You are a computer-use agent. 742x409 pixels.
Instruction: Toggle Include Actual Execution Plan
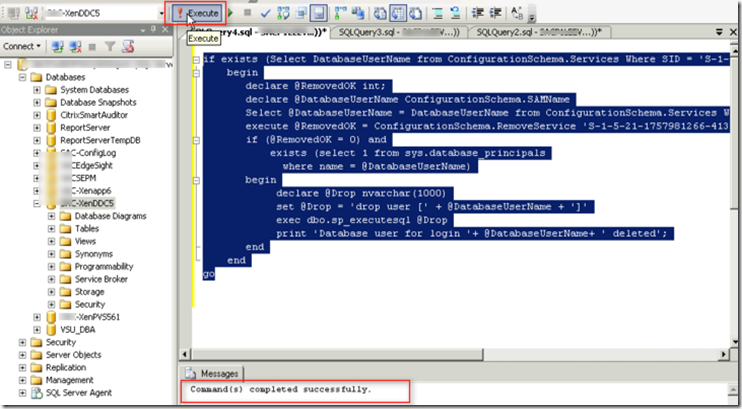click(341, 13)
